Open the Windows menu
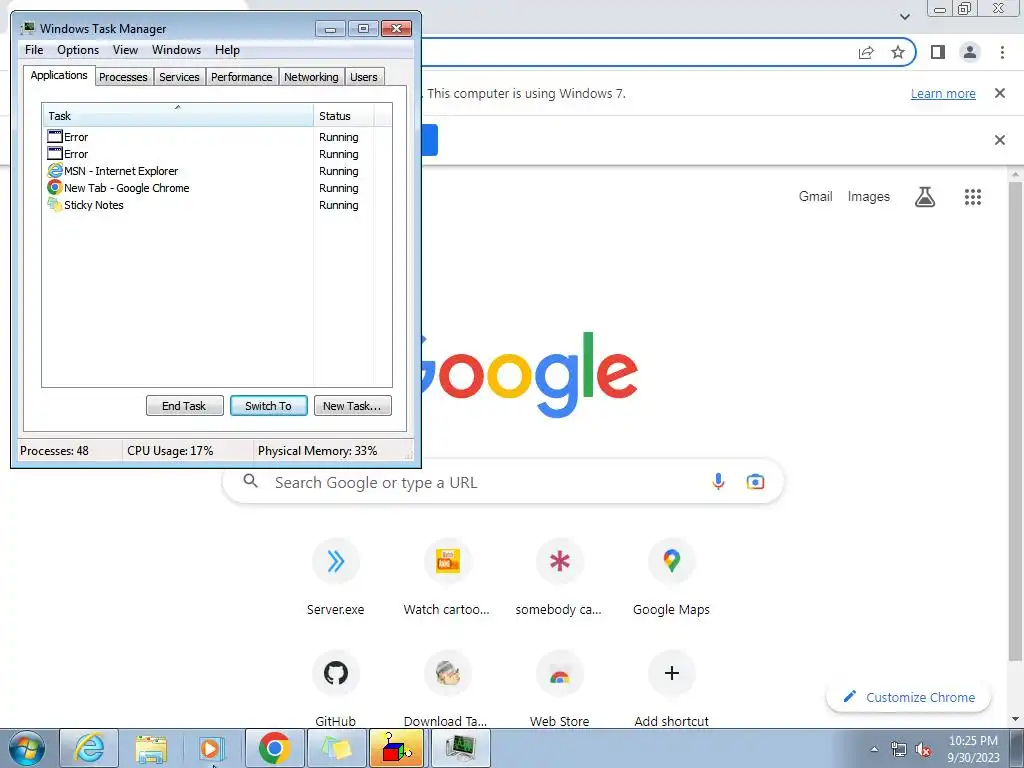Screen dimensions: 1024x768 (176, 50)
